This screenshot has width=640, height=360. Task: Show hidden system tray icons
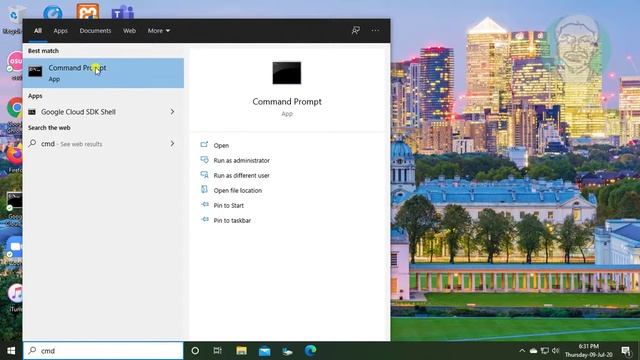(522, 351)
